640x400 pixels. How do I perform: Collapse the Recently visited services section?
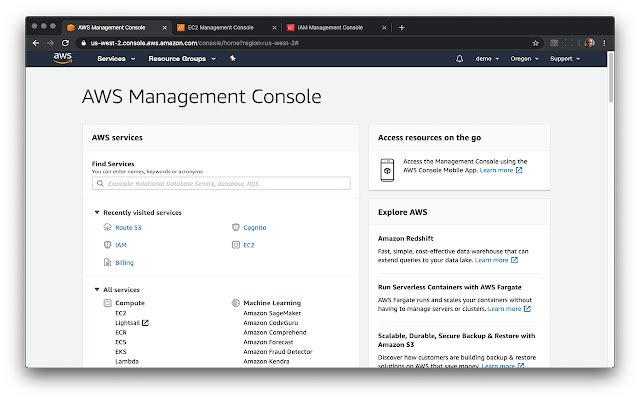coord(97,212)
